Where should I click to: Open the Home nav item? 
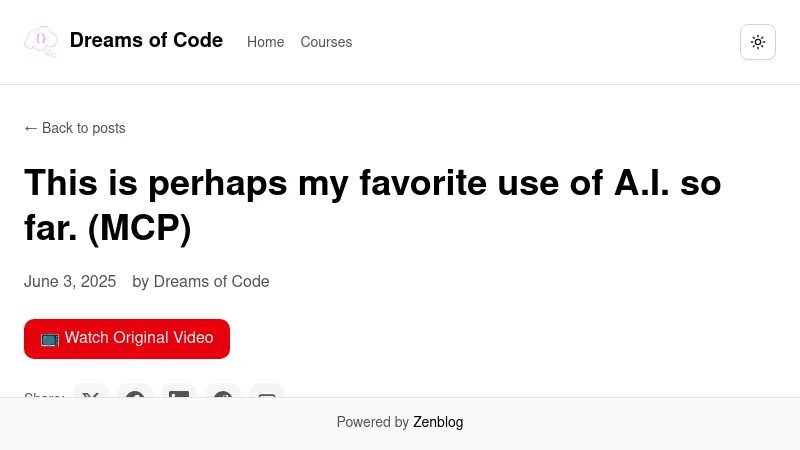coord(265,42)
